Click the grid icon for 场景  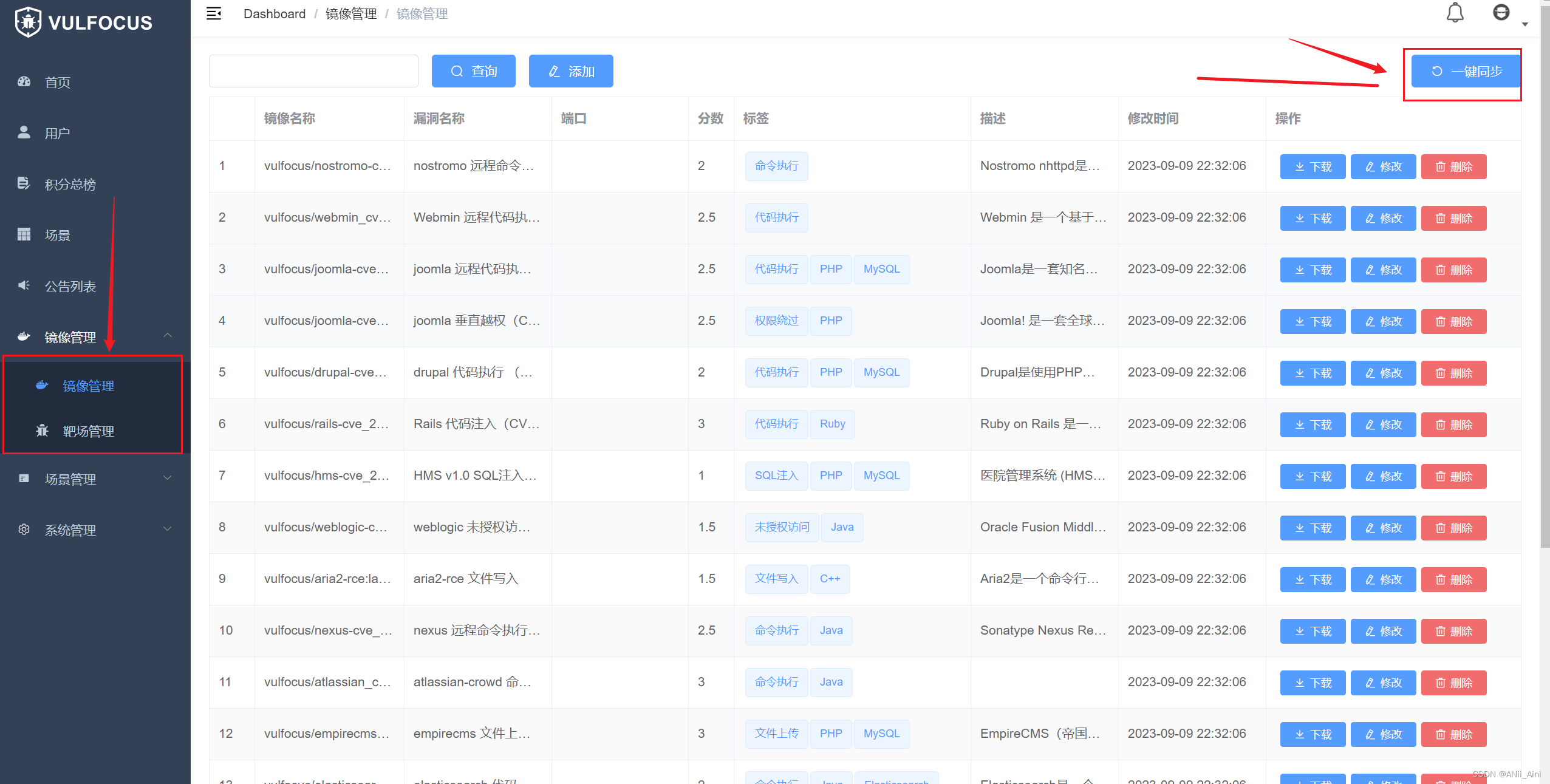click(24, 234)
